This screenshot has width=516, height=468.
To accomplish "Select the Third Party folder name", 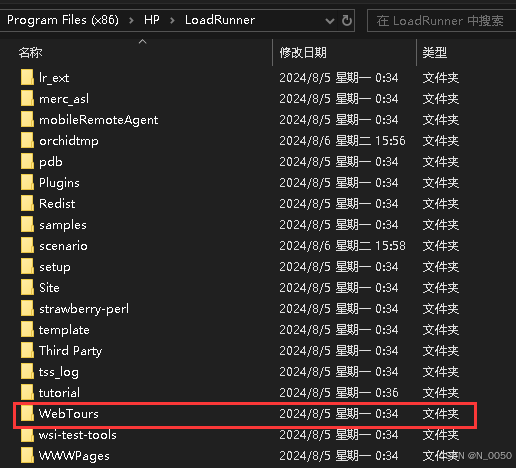I will (x=71, y=351).
